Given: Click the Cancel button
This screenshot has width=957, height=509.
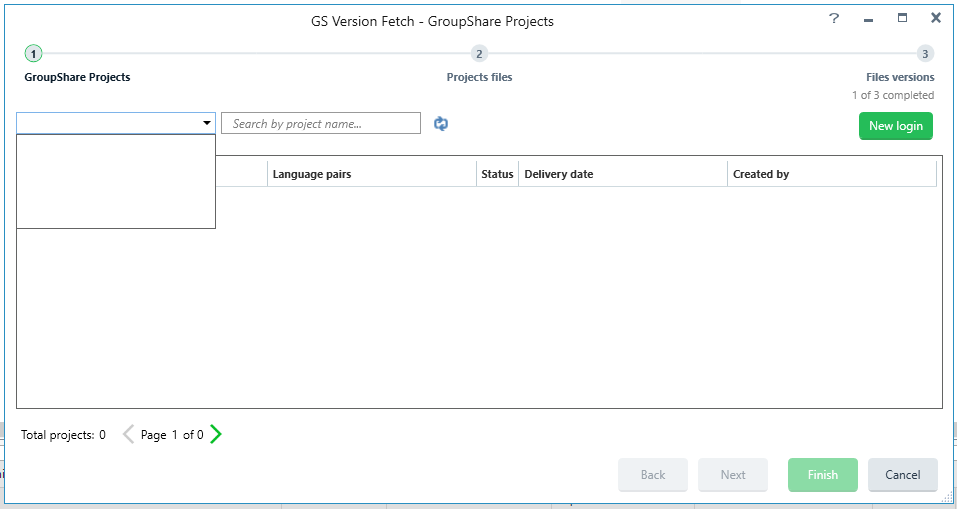Looking at the screenshot, I should point(903,475).
